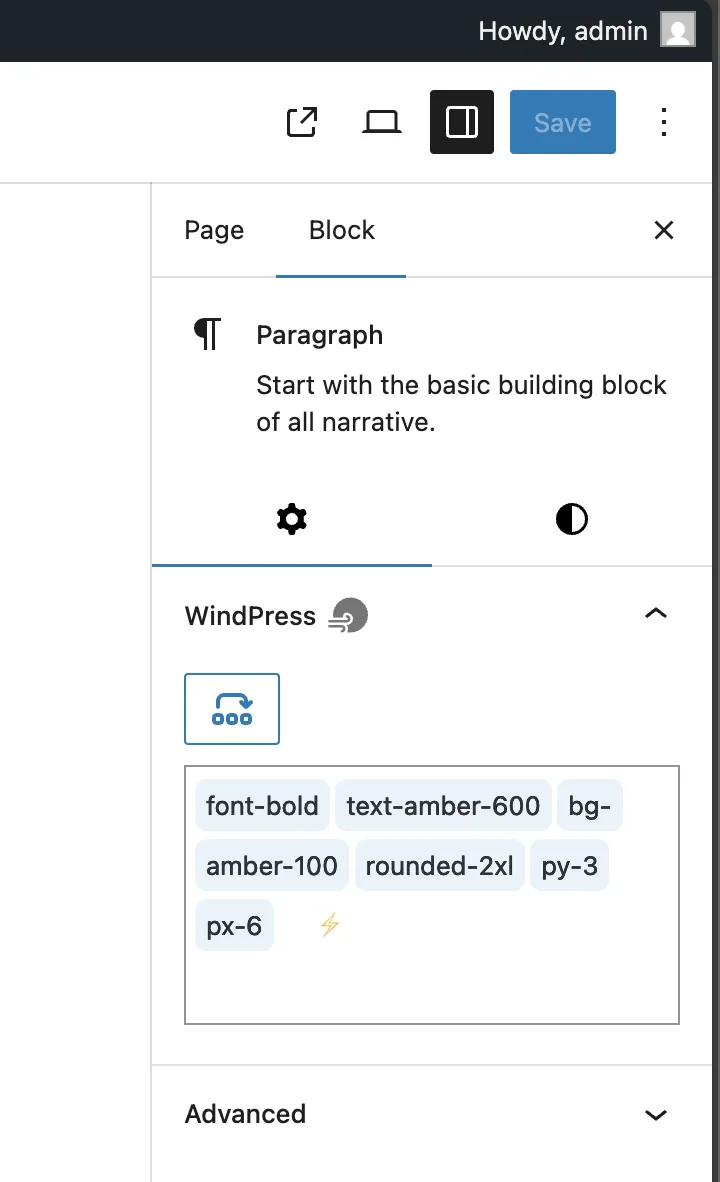Click the desktop preview icon in the toolbar
This screenshot has width=720, height=1182.
[381, 121]
